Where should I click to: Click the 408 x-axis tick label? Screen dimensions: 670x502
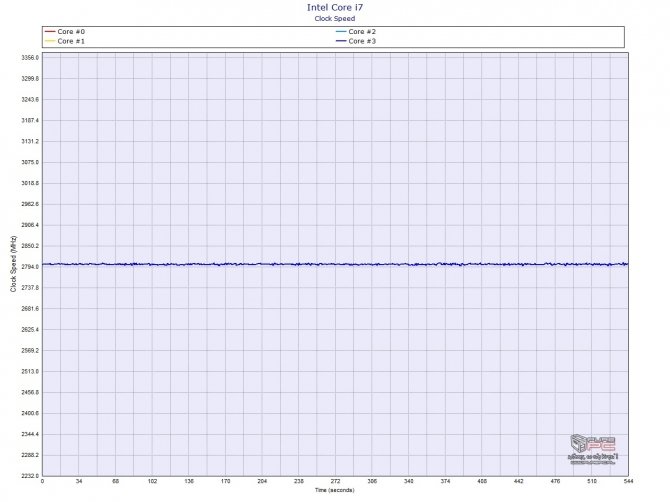click(482, 481)
